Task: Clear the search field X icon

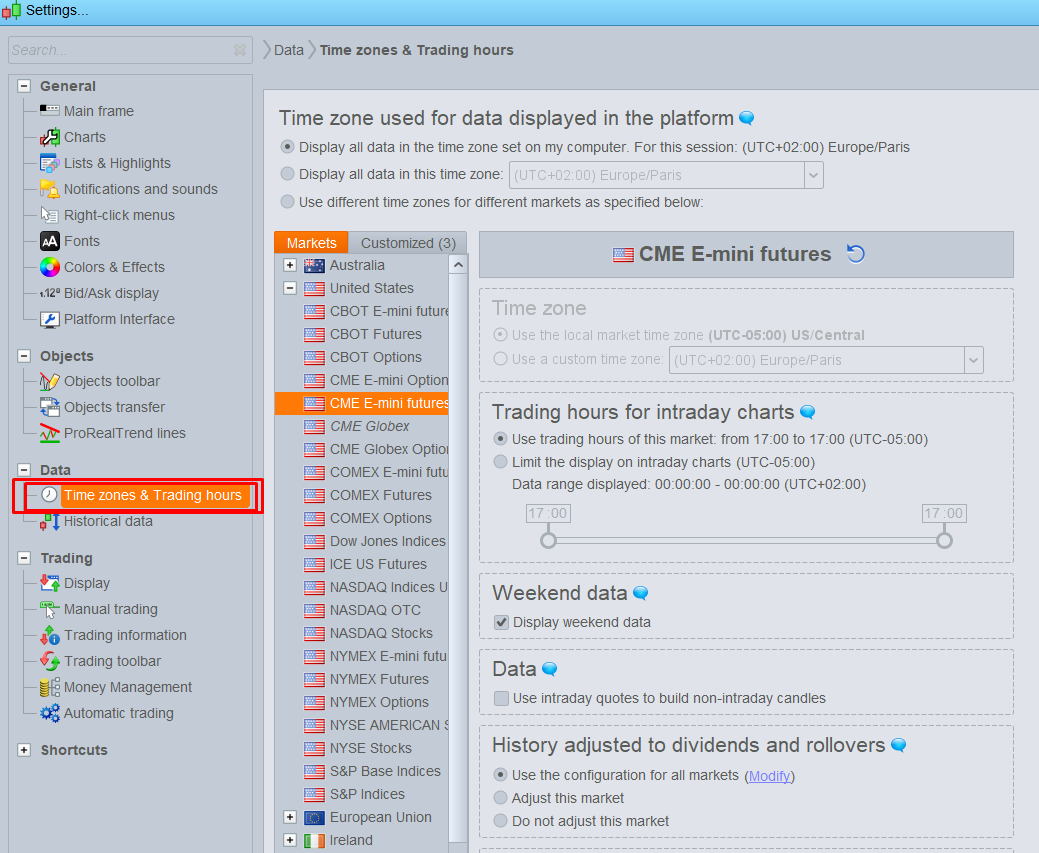Action: tap(240, 50)
